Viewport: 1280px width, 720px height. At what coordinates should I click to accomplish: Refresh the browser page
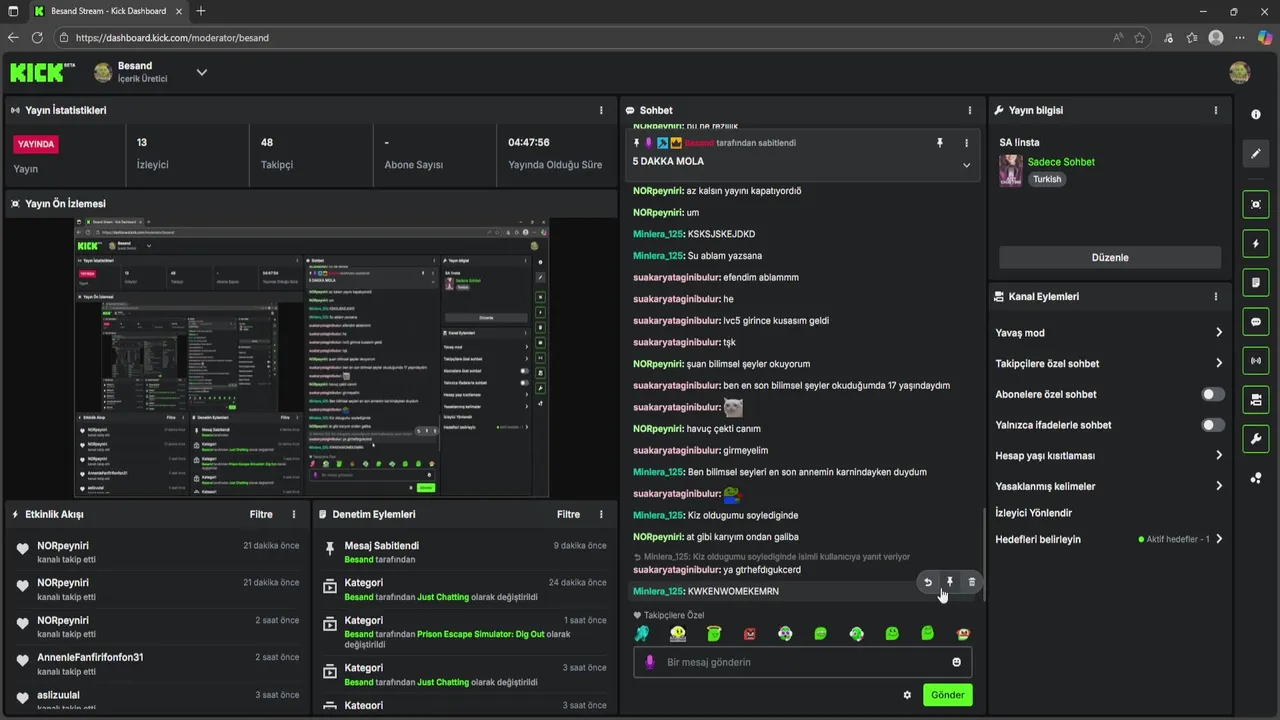(37, 38)
